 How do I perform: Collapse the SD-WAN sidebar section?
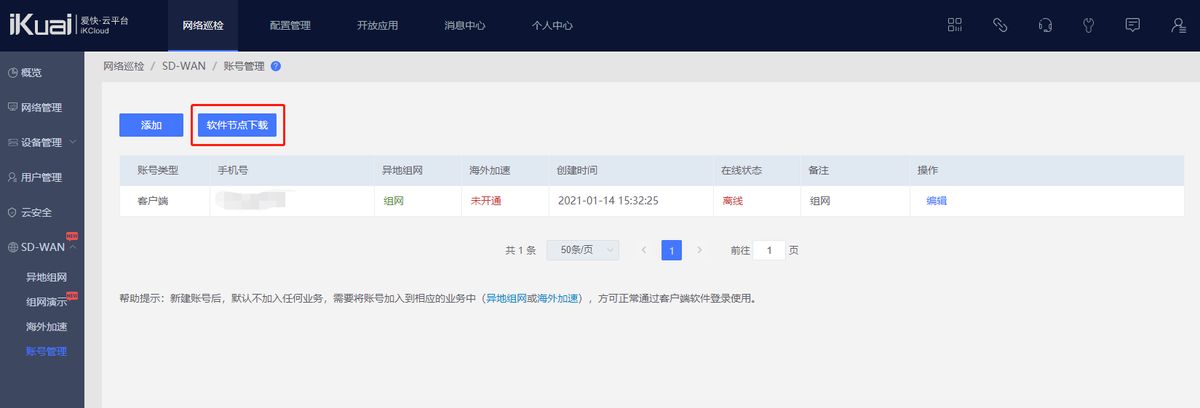point(42,247)
